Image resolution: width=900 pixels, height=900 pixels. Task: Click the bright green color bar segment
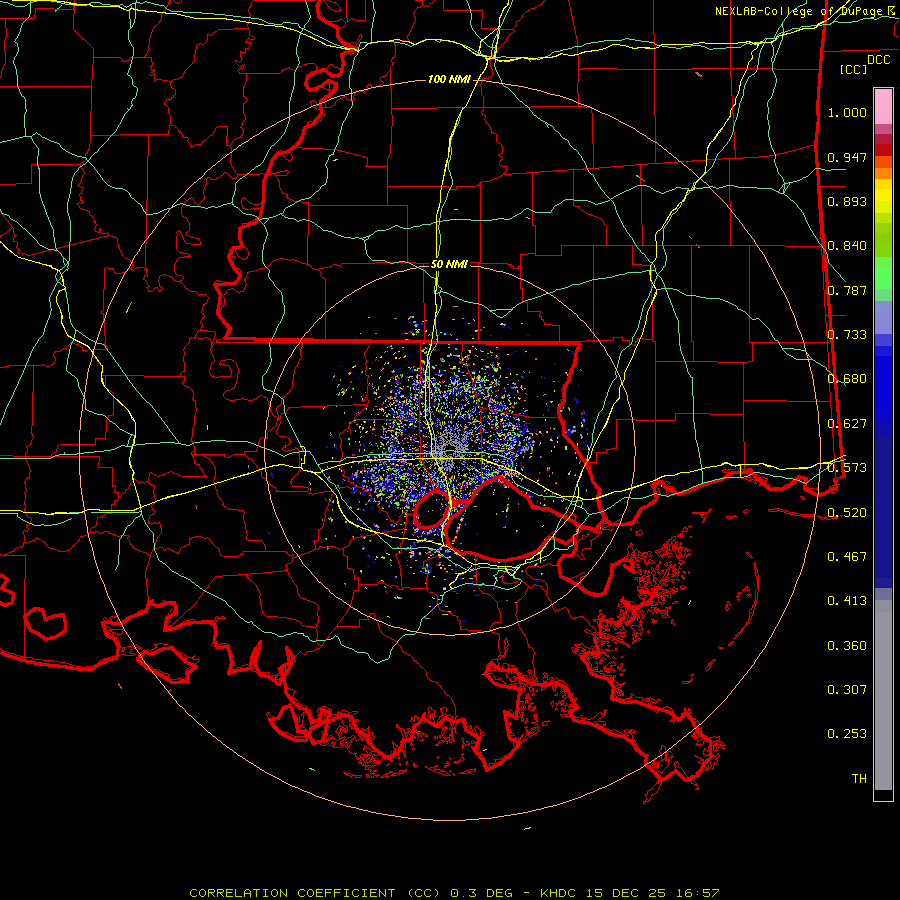[x=883, y=273]
